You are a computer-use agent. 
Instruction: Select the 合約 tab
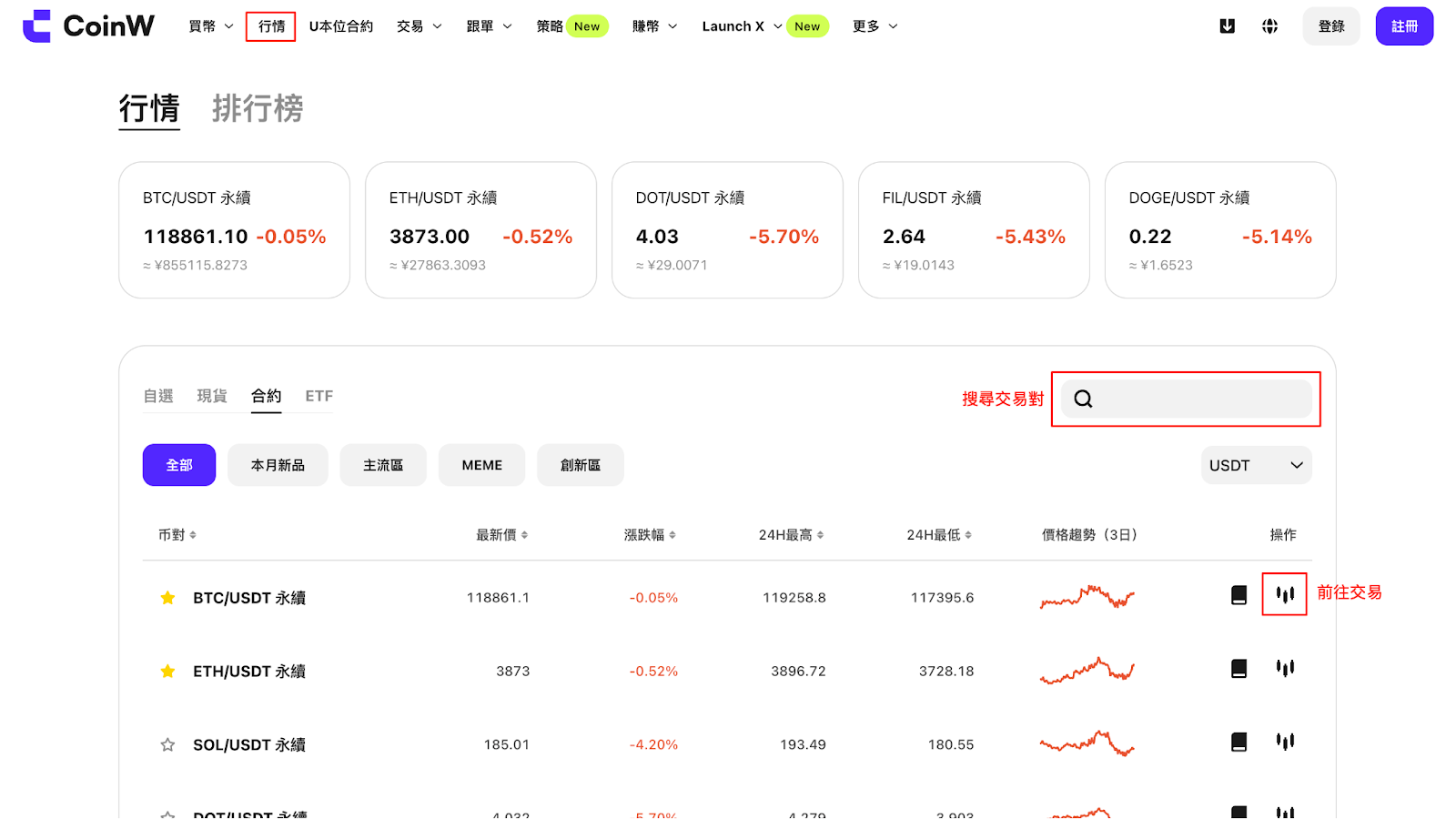point(267,396)
